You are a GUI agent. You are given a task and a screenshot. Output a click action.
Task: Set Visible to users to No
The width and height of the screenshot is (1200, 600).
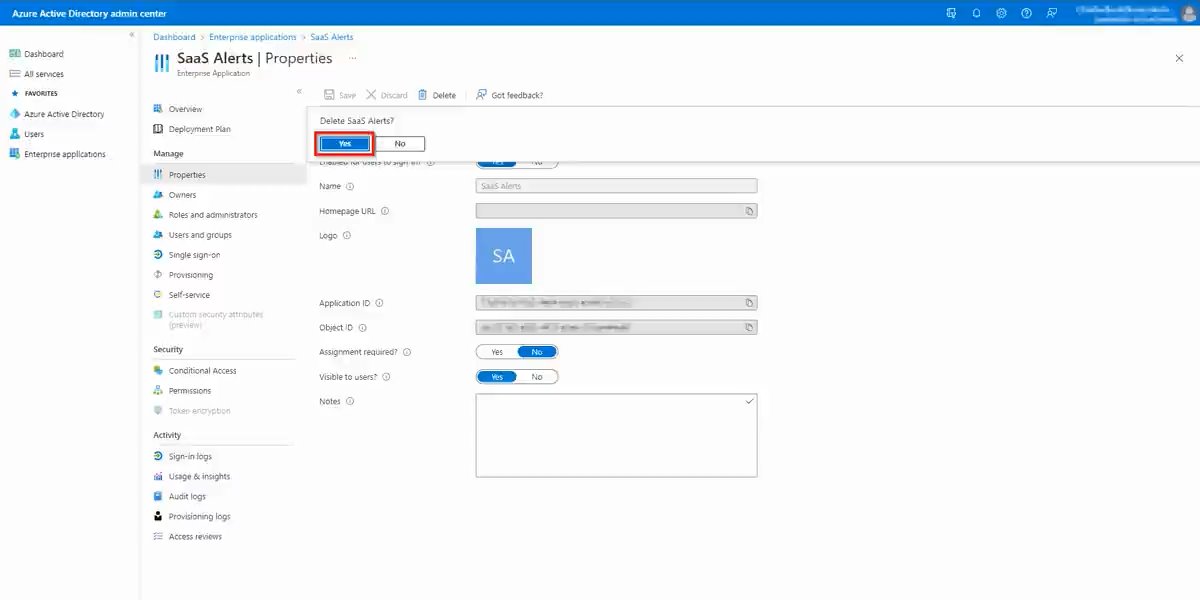(537, 377)
